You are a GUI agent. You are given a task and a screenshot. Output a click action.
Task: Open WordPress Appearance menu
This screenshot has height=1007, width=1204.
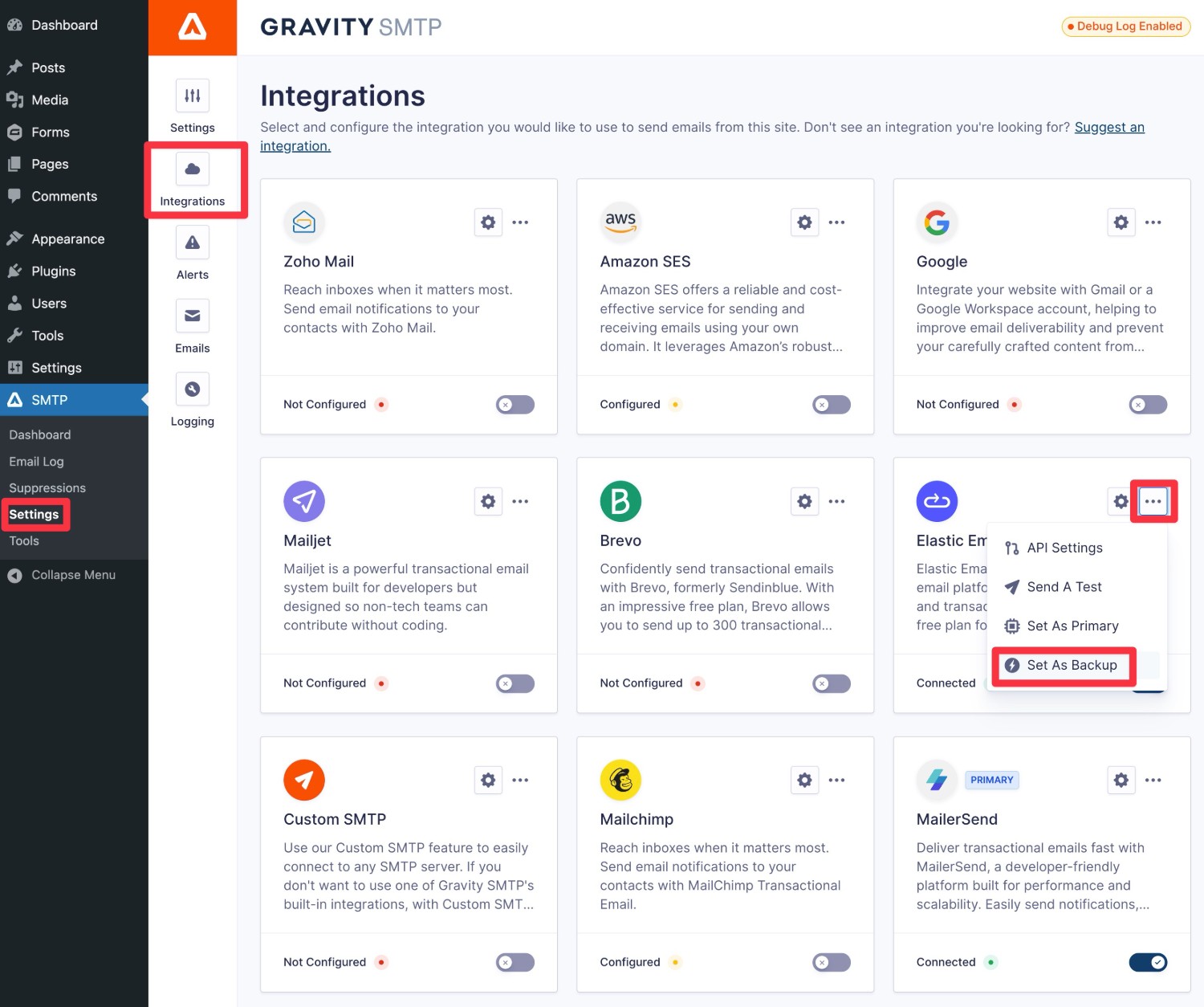[x=74, y=239]
